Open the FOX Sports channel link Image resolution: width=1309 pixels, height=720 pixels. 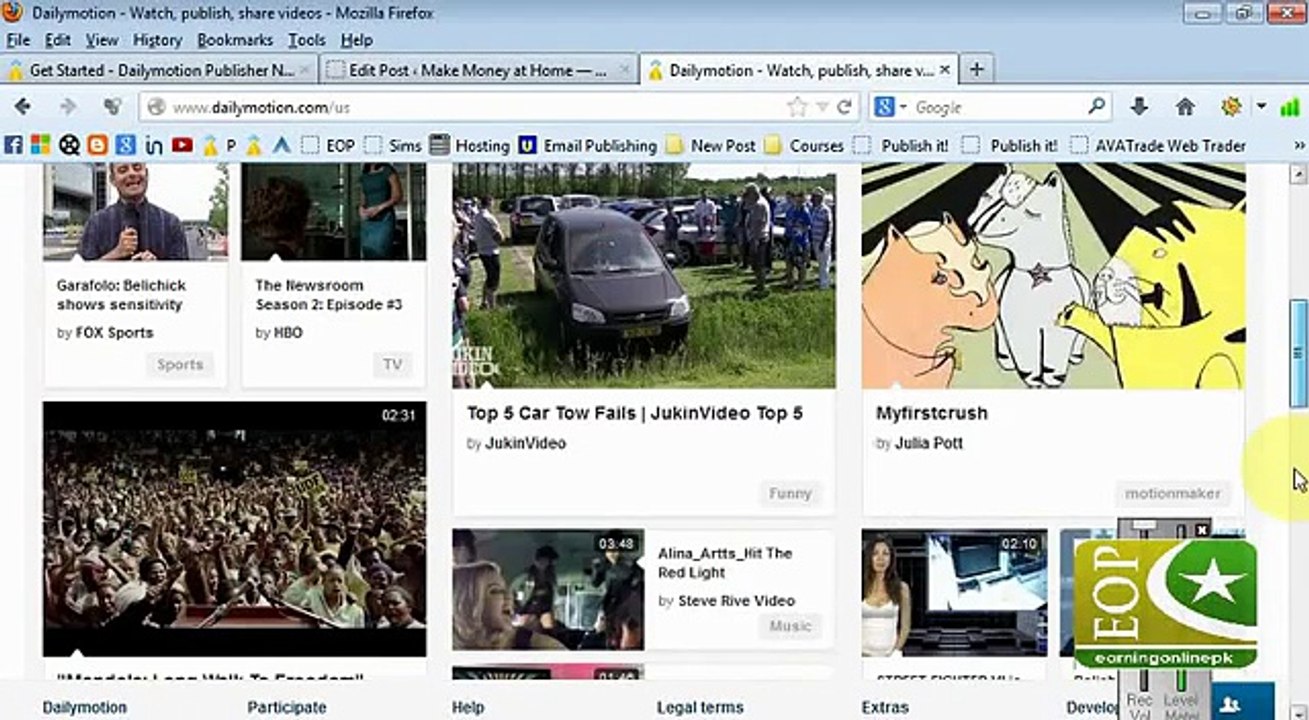coord(114,333)
